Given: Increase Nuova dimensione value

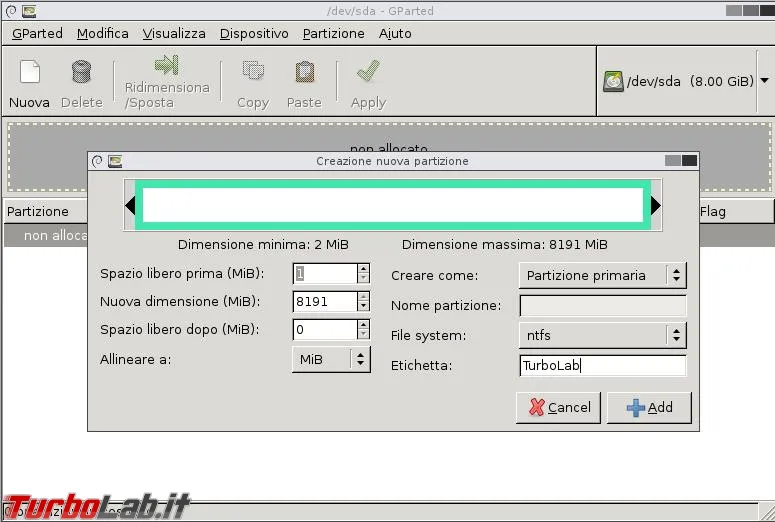Looking at the screenshot, I should coord(363,297).
